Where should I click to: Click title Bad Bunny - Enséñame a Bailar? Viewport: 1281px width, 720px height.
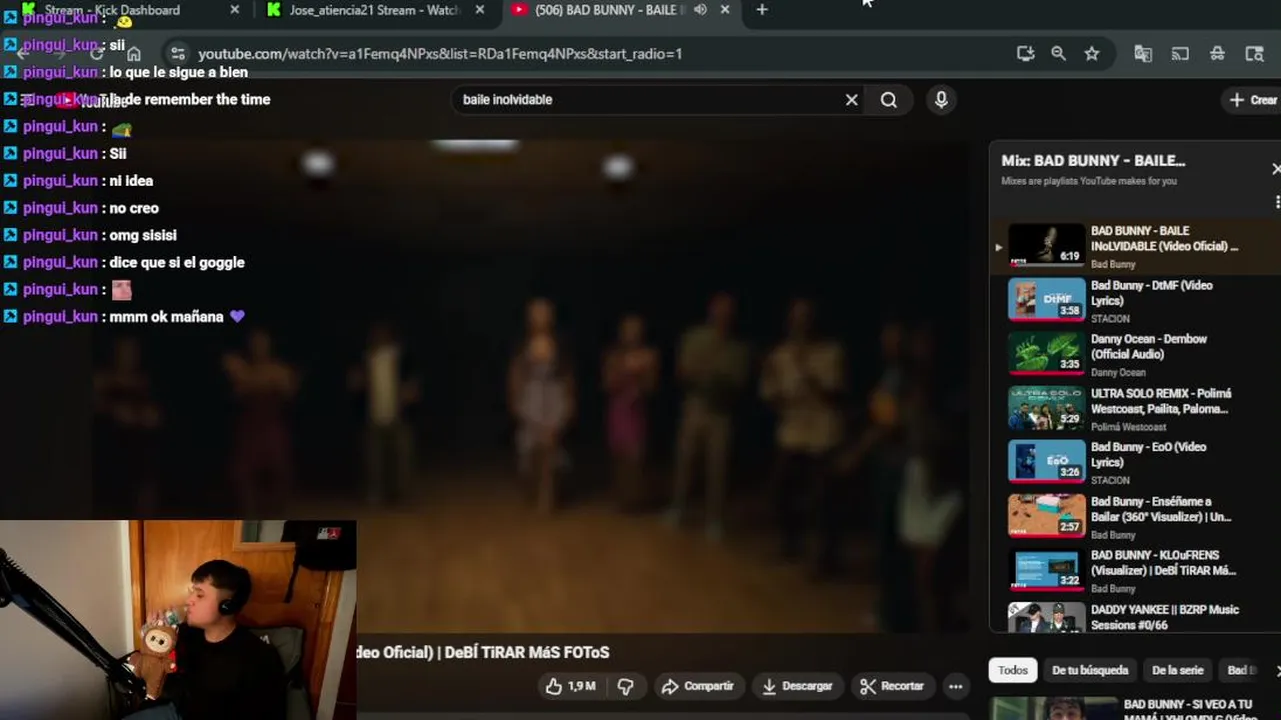[1161, 509]
